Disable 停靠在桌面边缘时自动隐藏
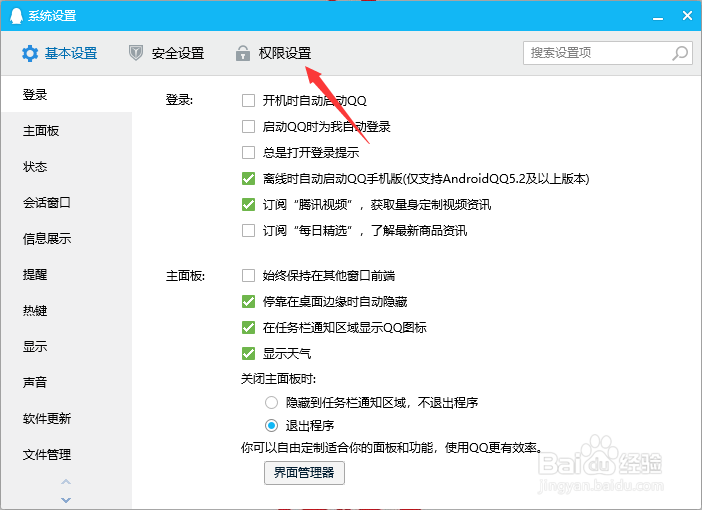Screen dimensions: 702x510 pos(248,301)
